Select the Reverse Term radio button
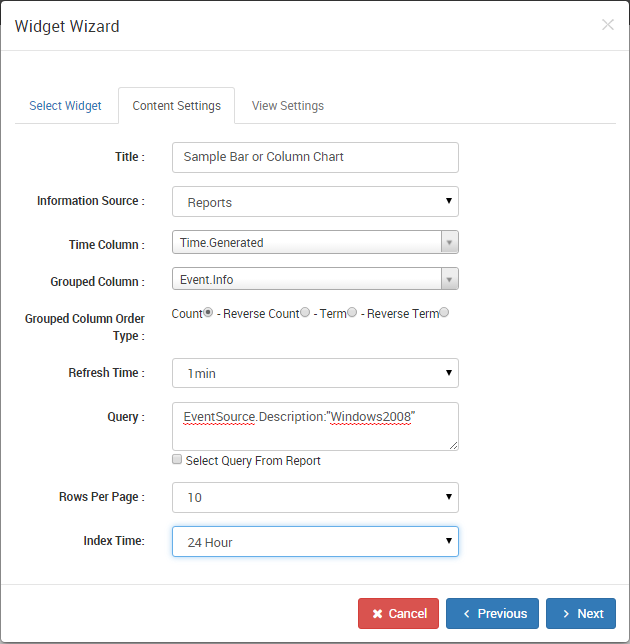 (444, 313)
